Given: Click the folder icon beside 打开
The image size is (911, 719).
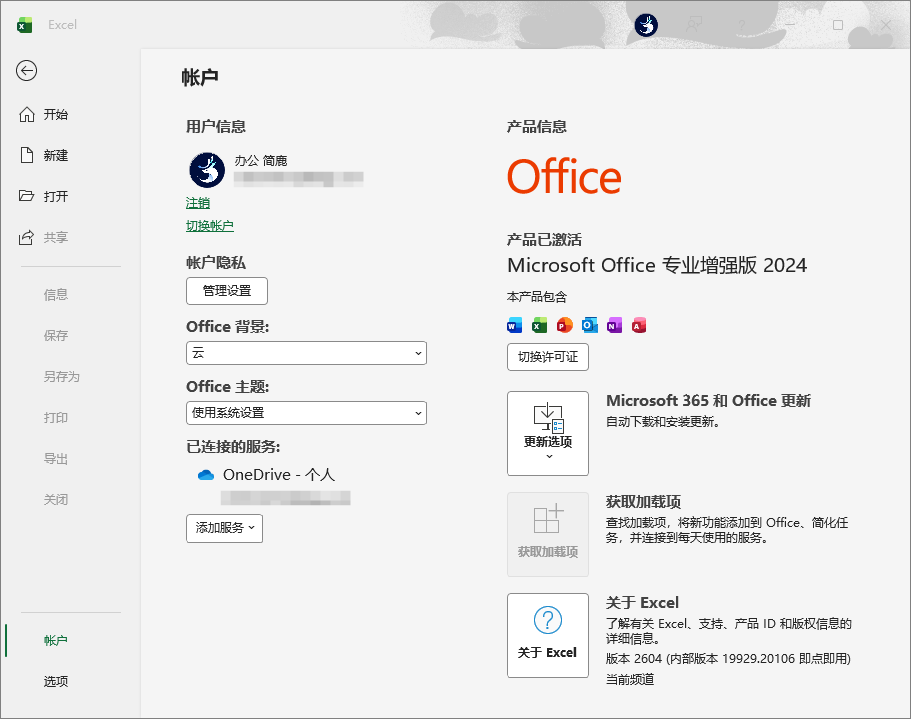Looking at the screenshot, I should point(26,195).
